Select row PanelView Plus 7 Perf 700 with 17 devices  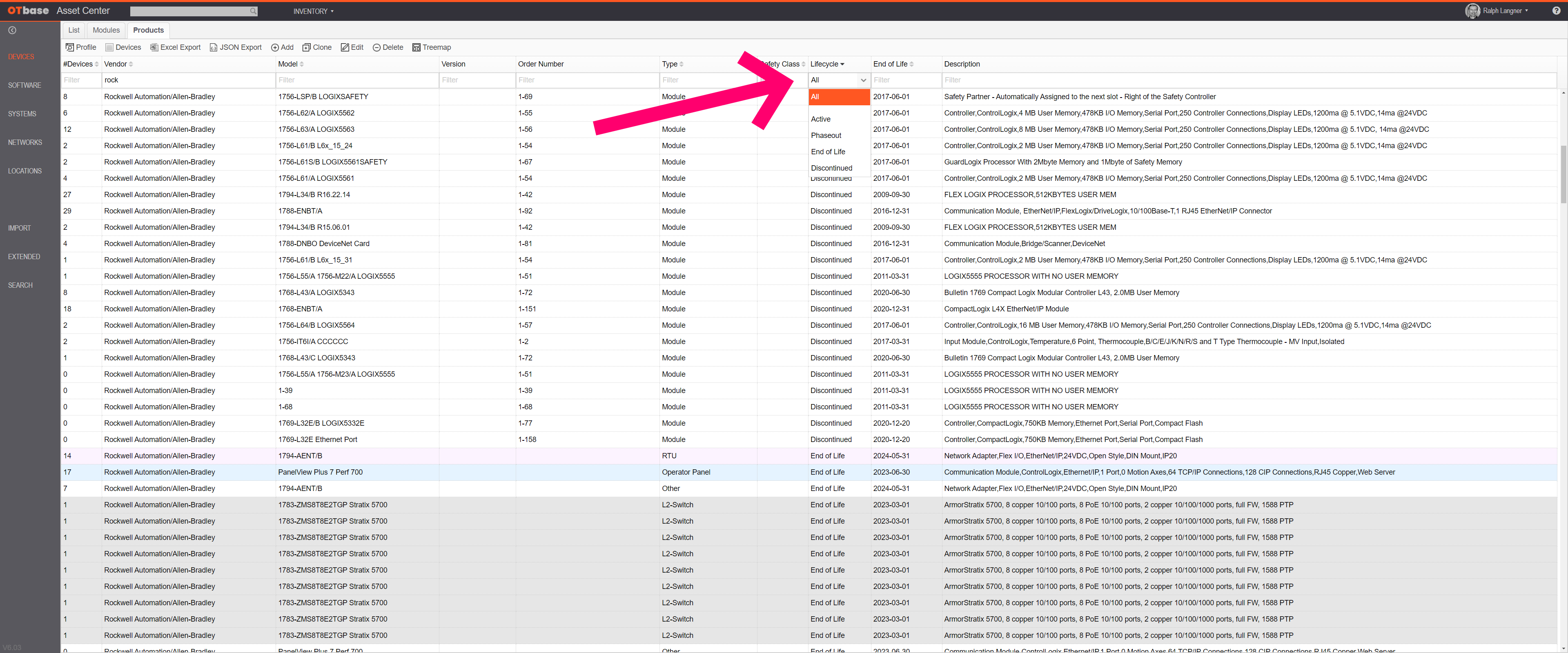pos(809,472)
